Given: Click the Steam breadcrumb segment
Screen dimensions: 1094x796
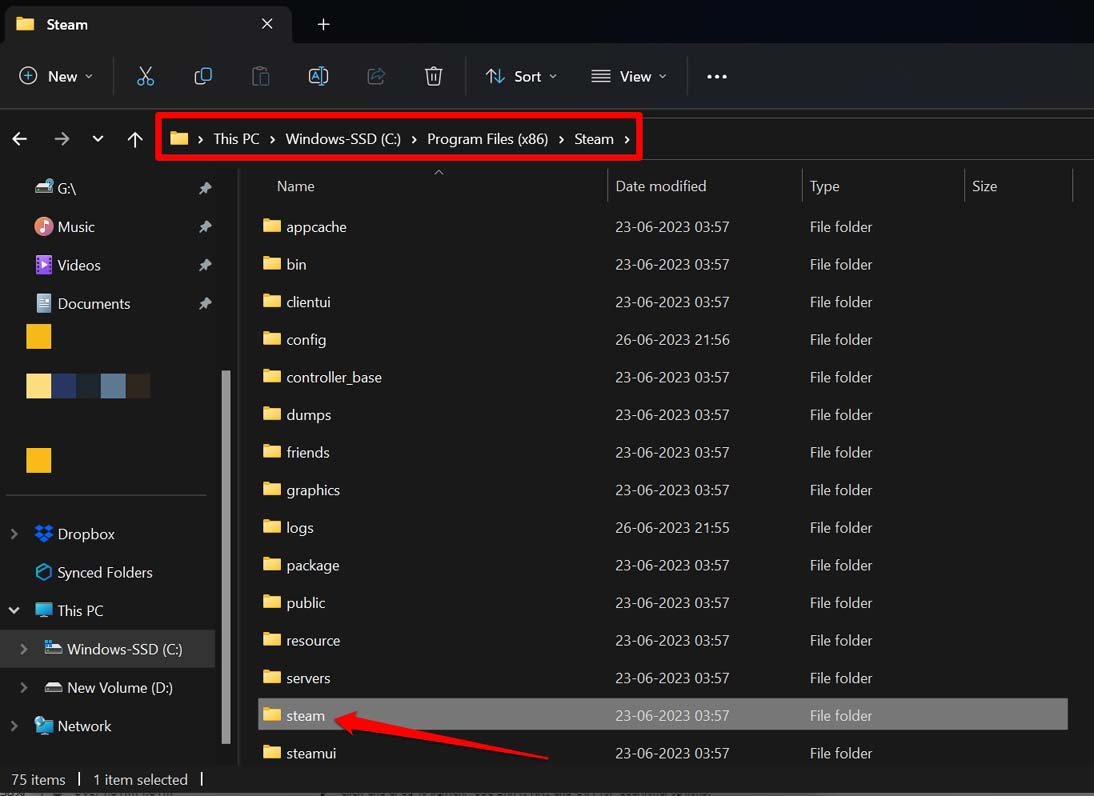Looking at the screenshot, I should click(x=594, y=139).
